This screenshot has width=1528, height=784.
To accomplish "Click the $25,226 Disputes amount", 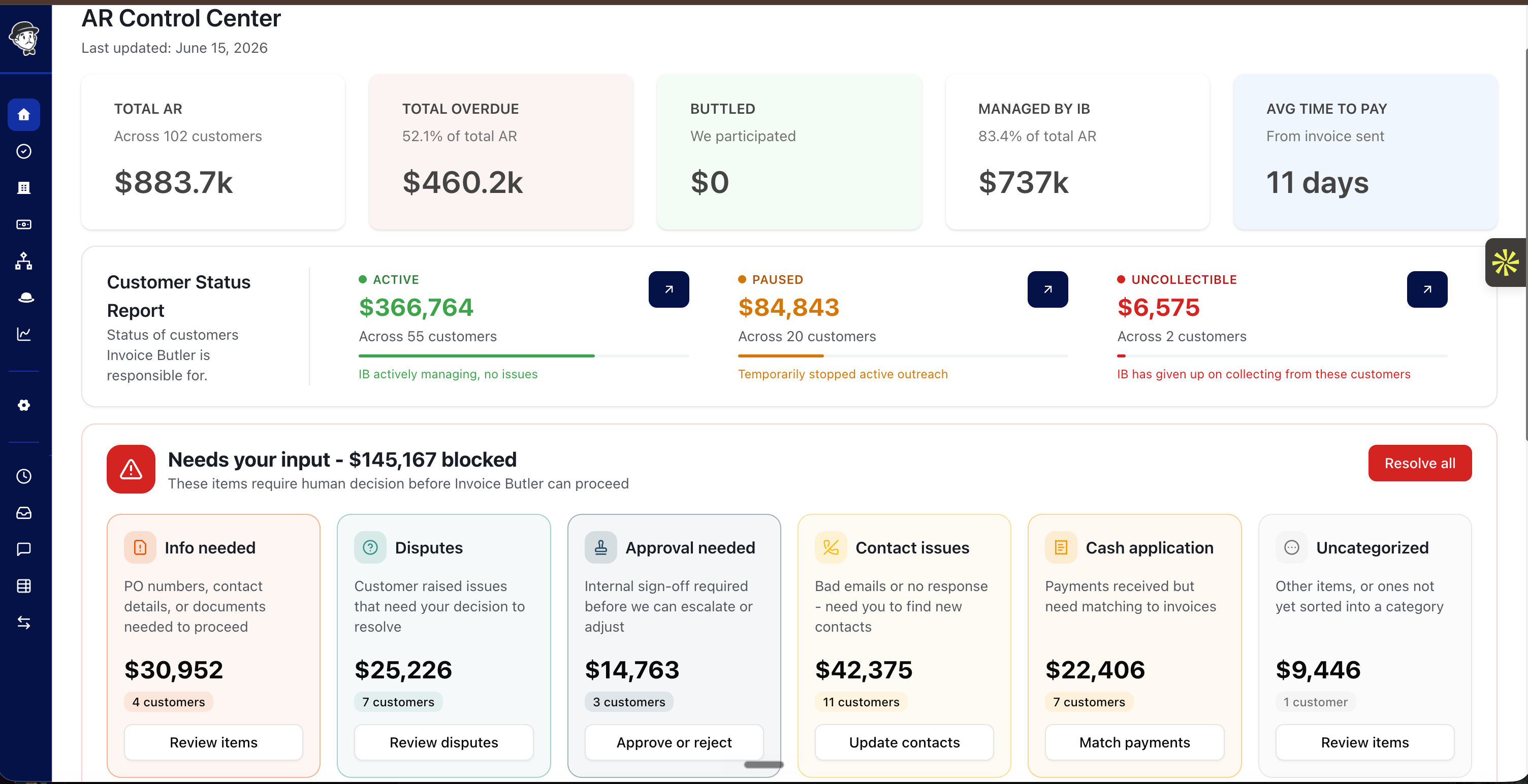I will 403,670.
